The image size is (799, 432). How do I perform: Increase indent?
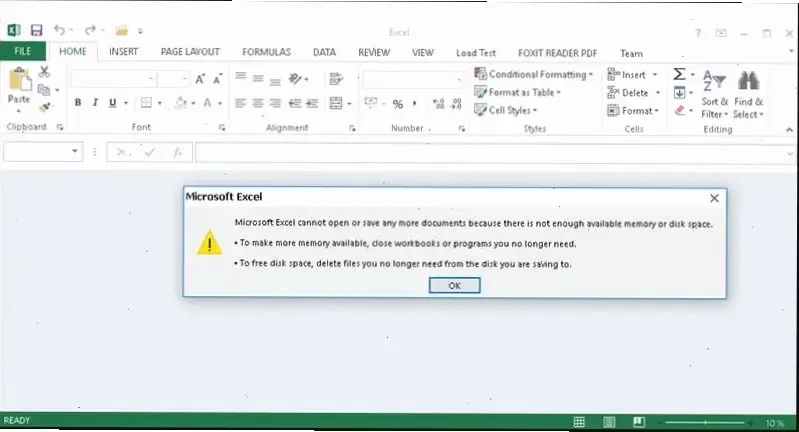pos(312,103)
